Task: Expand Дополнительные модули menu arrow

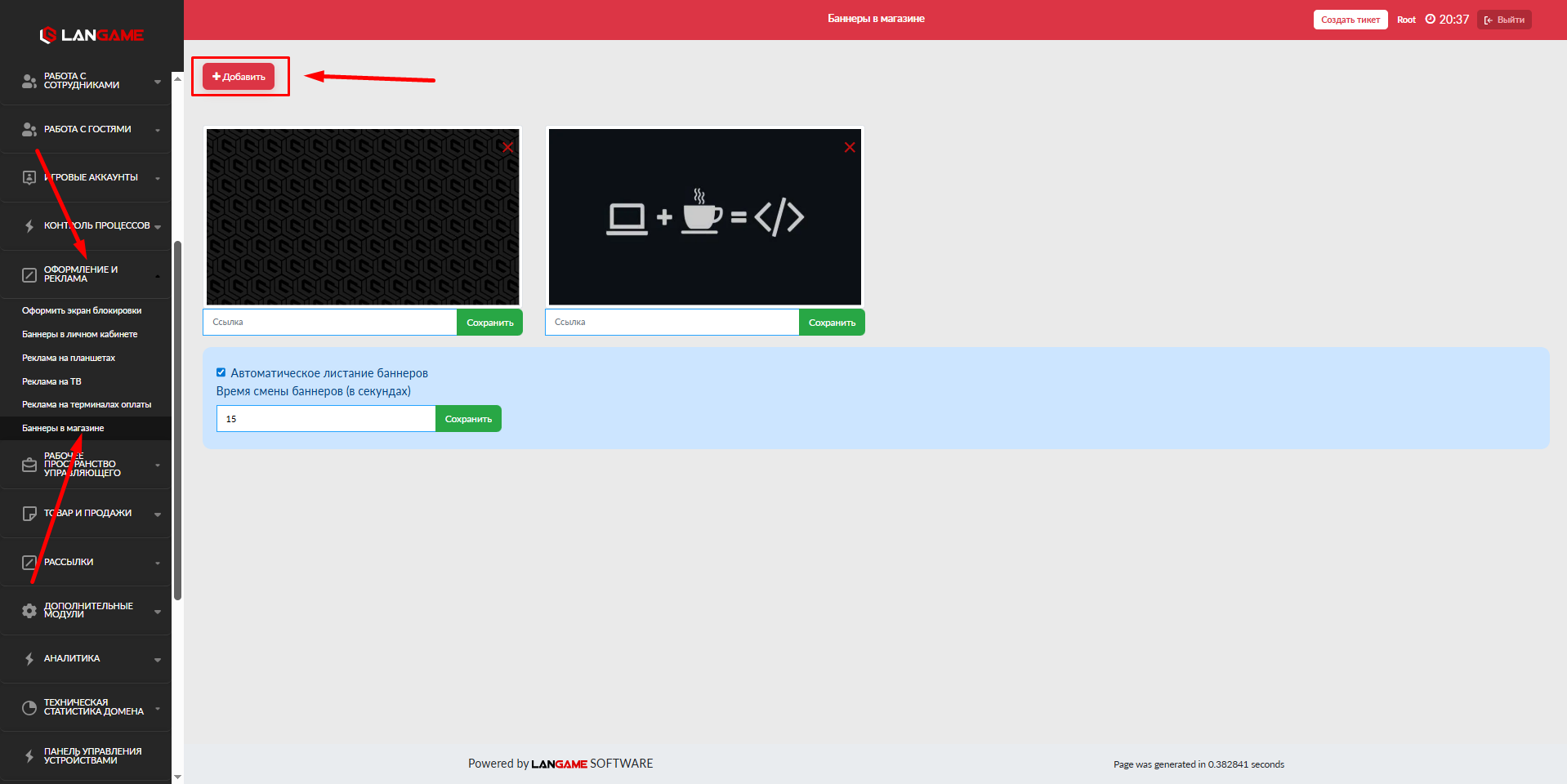Action: click(158, 612)
